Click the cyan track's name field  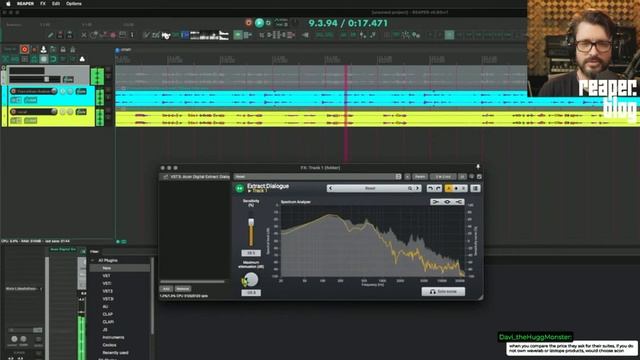click(x=34, y=91)
